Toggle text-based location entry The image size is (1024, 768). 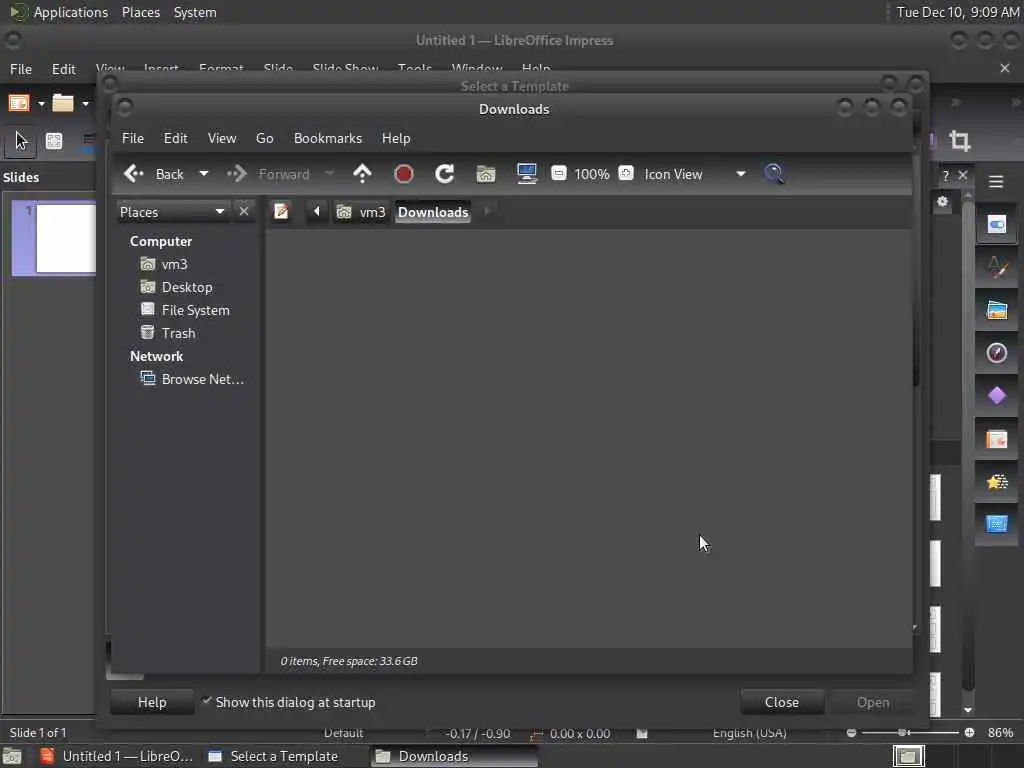[281, 212]
